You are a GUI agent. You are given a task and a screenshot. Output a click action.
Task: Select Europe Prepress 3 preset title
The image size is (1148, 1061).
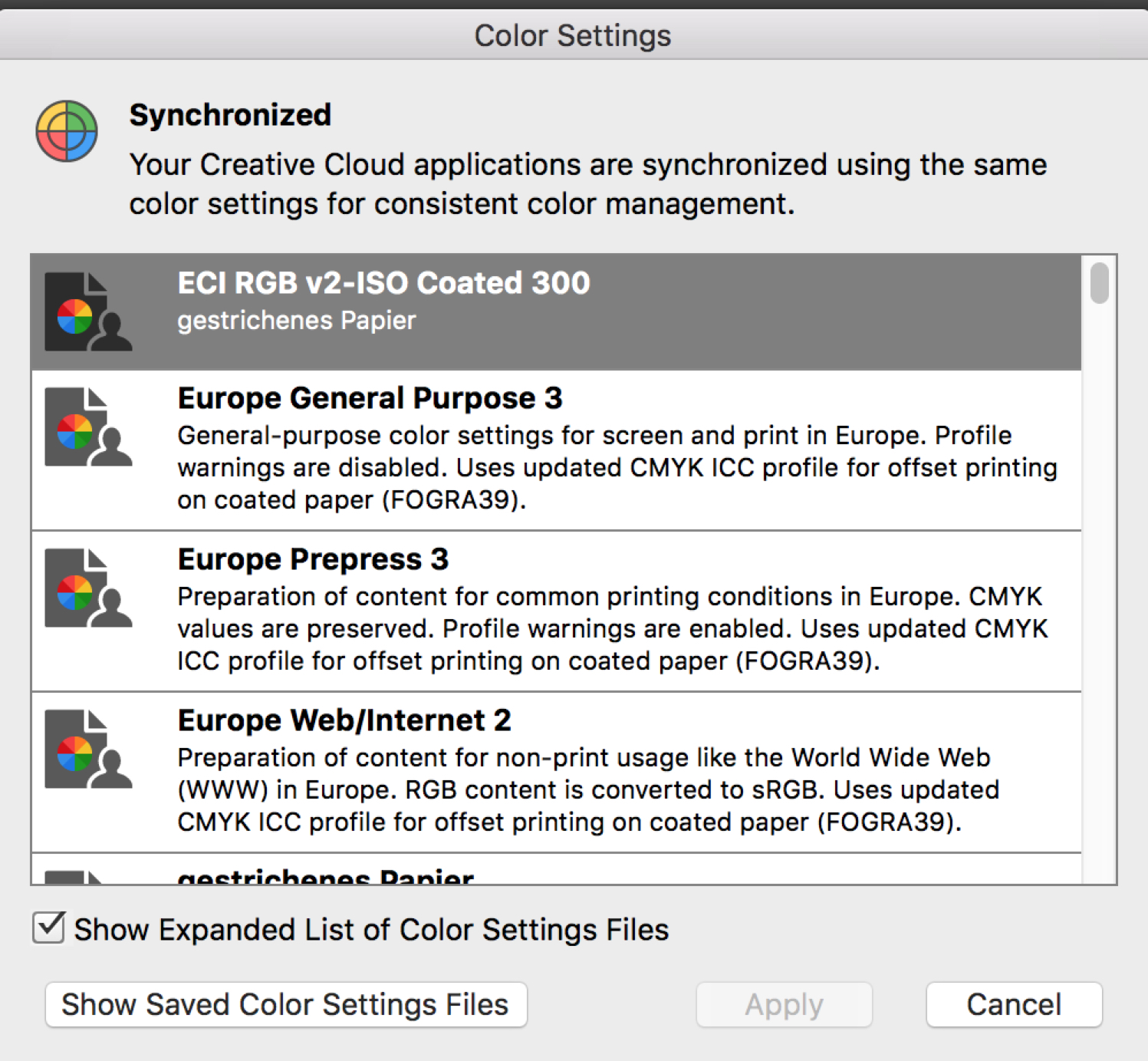click(x=313, y=559)
